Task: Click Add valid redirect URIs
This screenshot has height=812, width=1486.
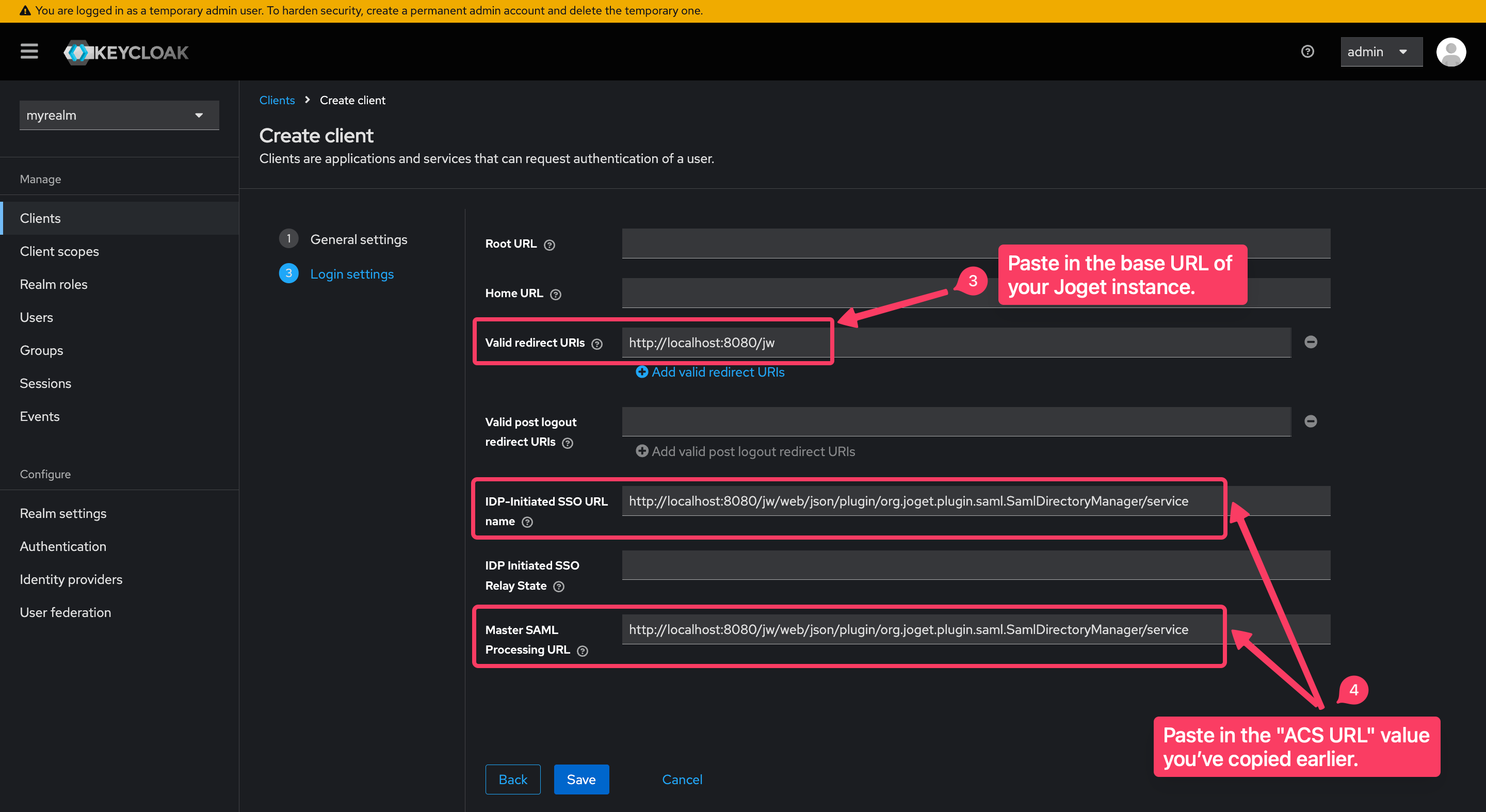Action: click(710, 372)
